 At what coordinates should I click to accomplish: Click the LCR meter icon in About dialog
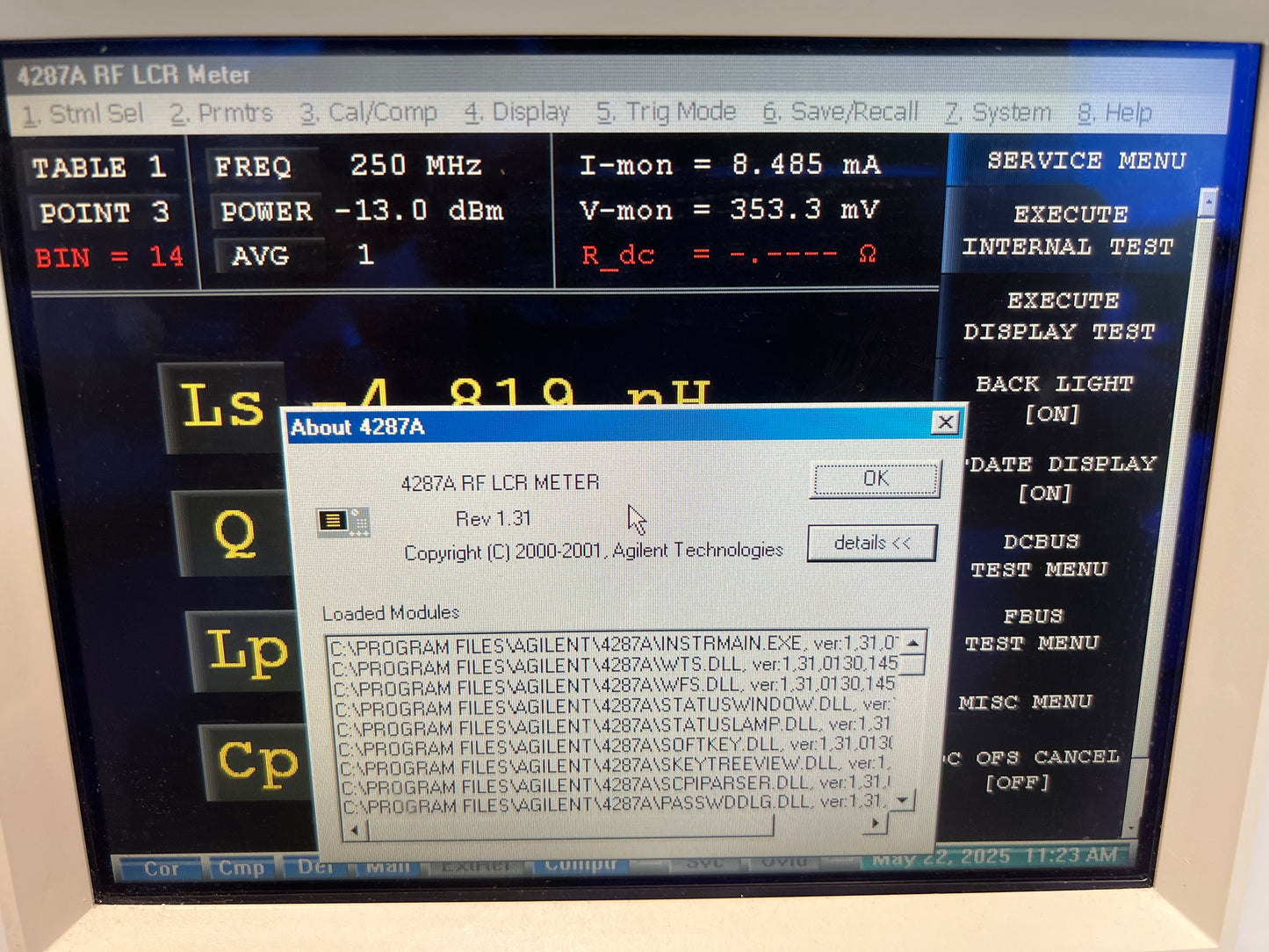(x=342, y=523)
